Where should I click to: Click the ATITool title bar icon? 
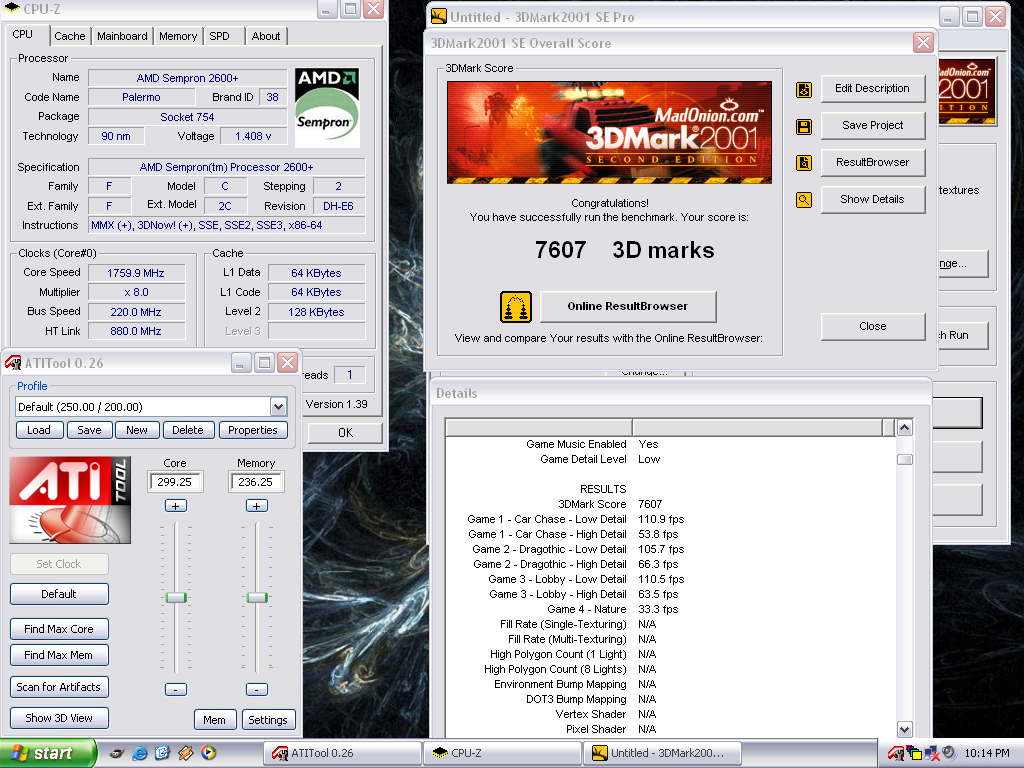point(13,362)
